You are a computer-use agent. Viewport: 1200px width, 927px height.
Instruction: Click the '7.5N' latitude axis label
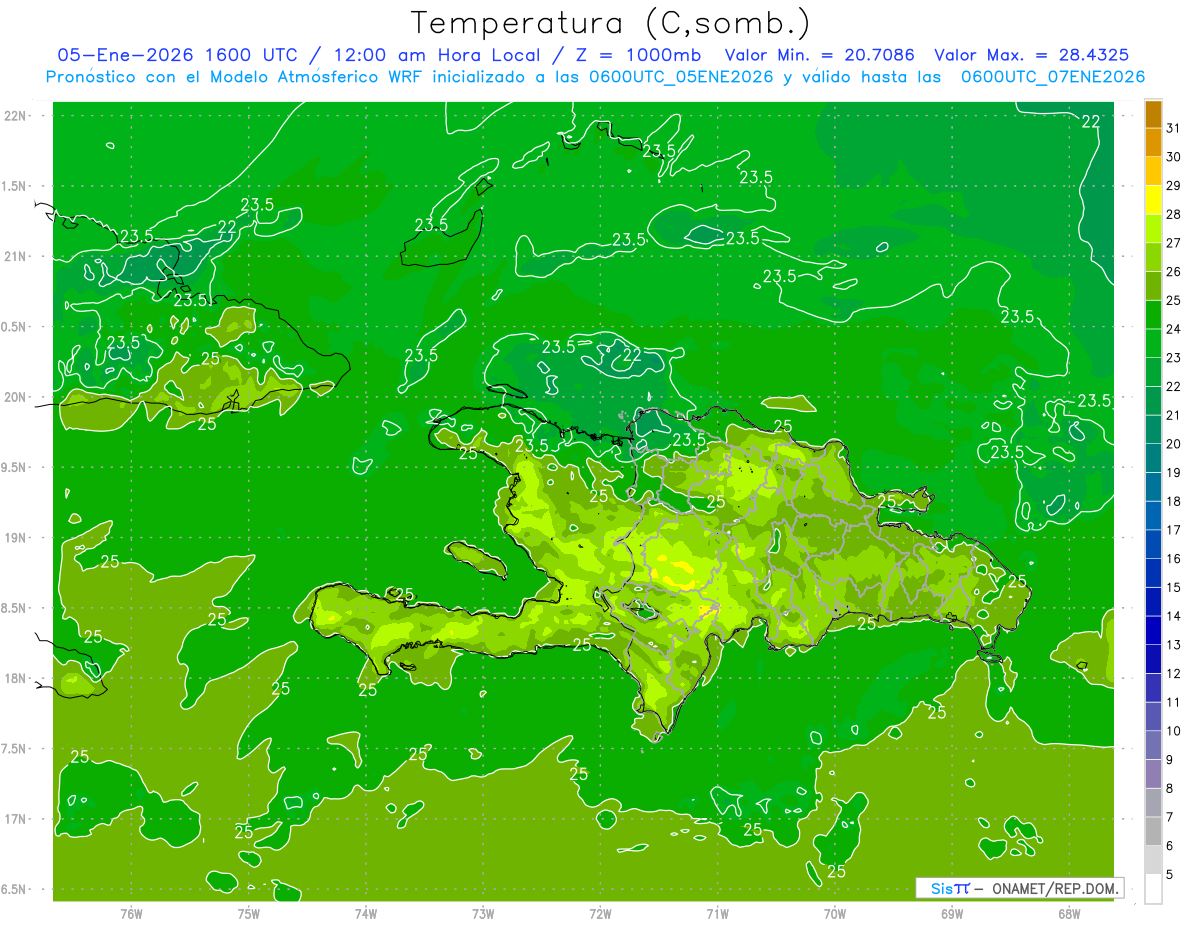pos(14,749)
